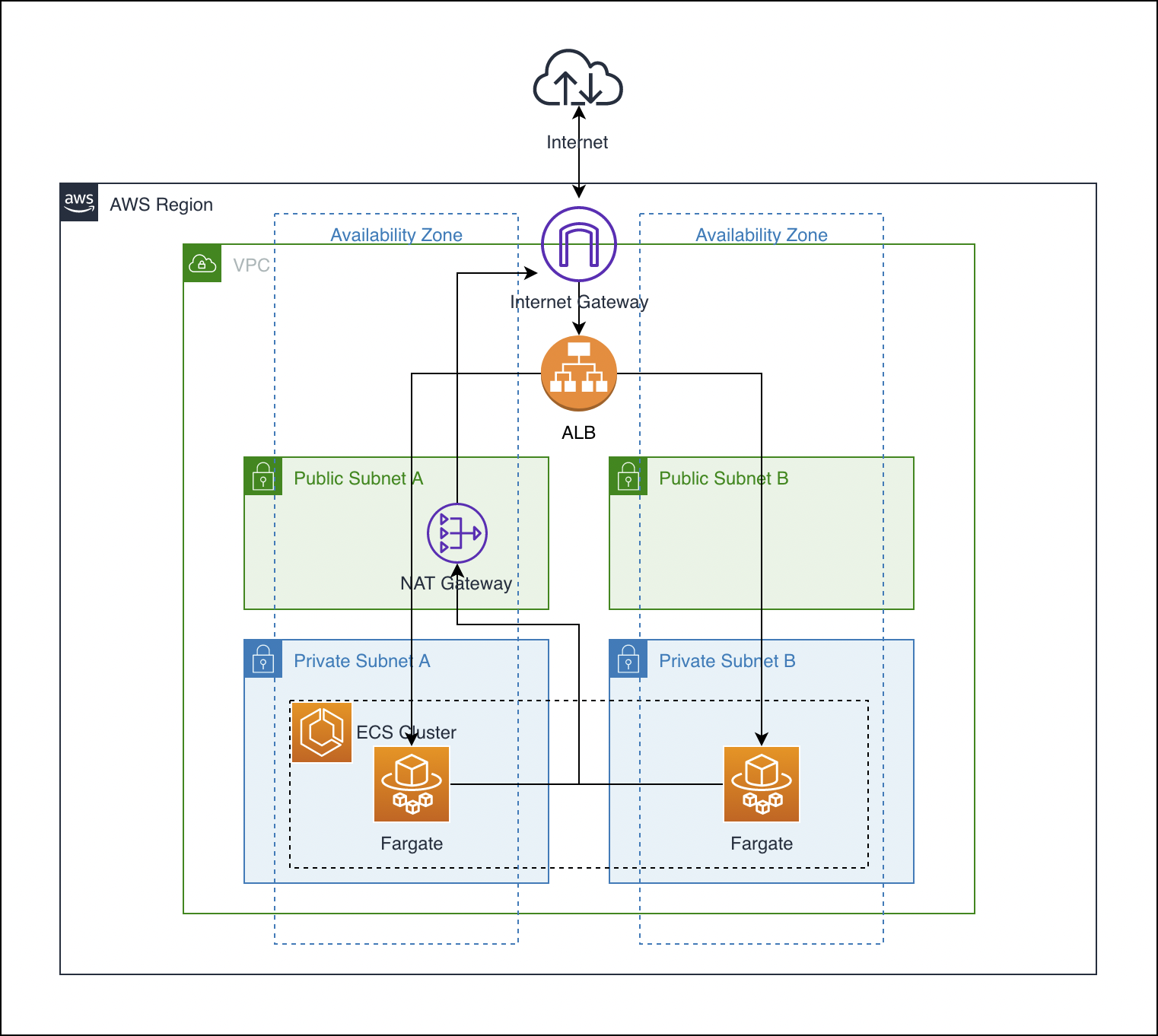Click the Private Subnet B lock icon
Screen dimensions: 1158x1036
(x=628, y=659)
